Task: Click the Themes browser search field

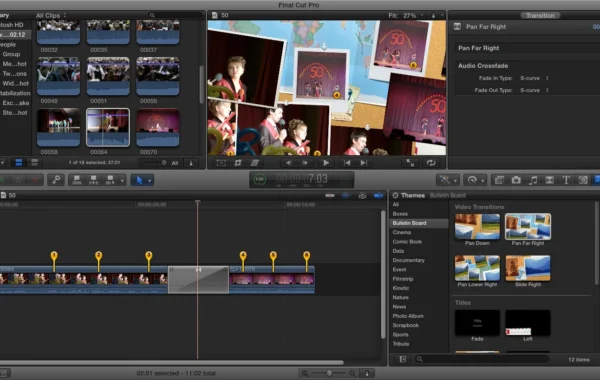Action: [482, 359]
